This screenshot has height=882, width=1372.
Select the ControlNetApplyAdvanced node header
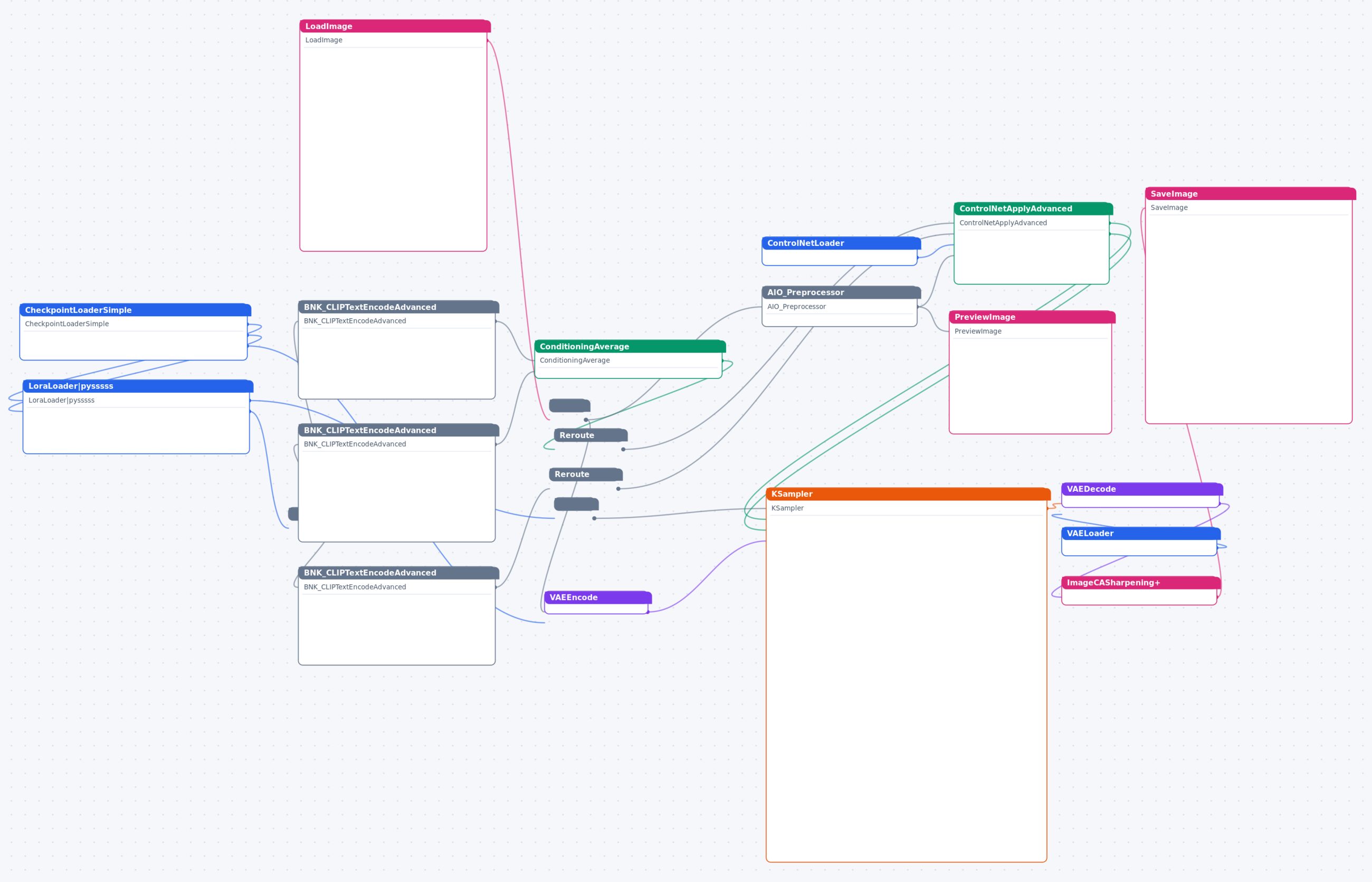pos(1033,209)
